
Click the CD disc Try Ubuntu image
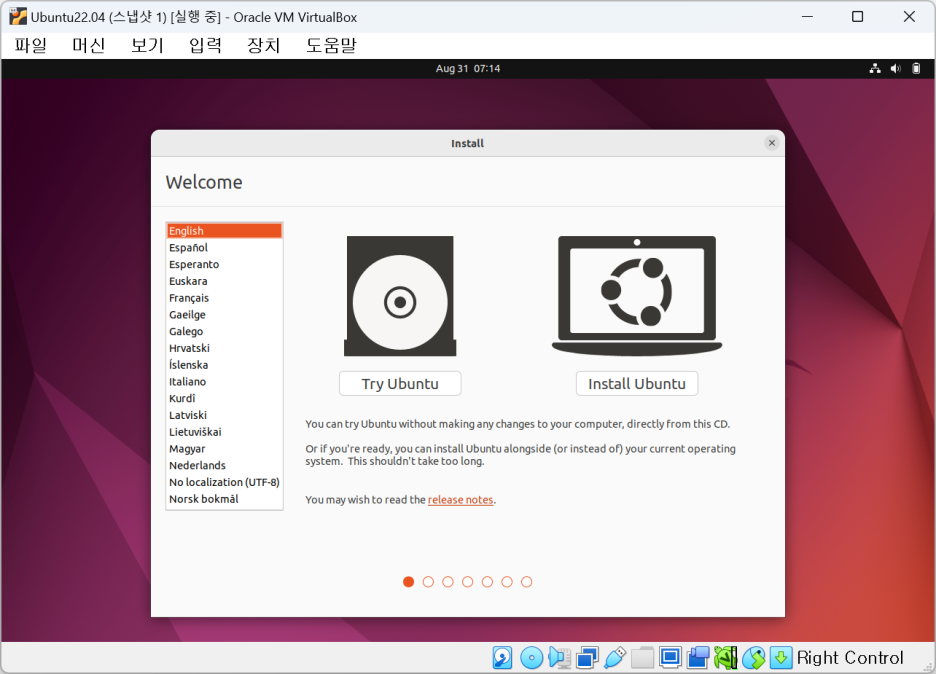click(x=400, y=296)
